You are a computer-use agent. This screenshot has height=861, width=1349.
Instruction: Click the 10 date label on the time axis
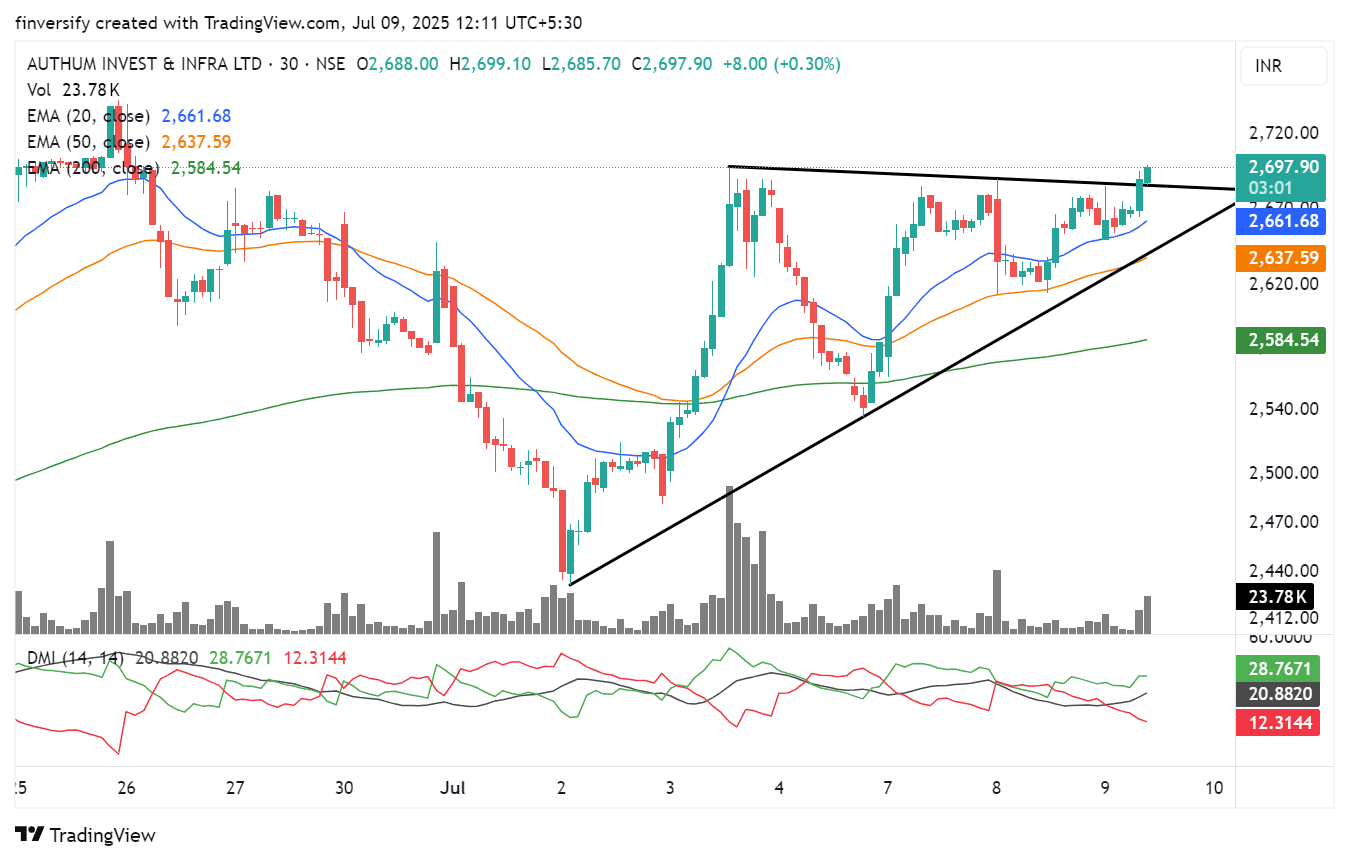1214,787
